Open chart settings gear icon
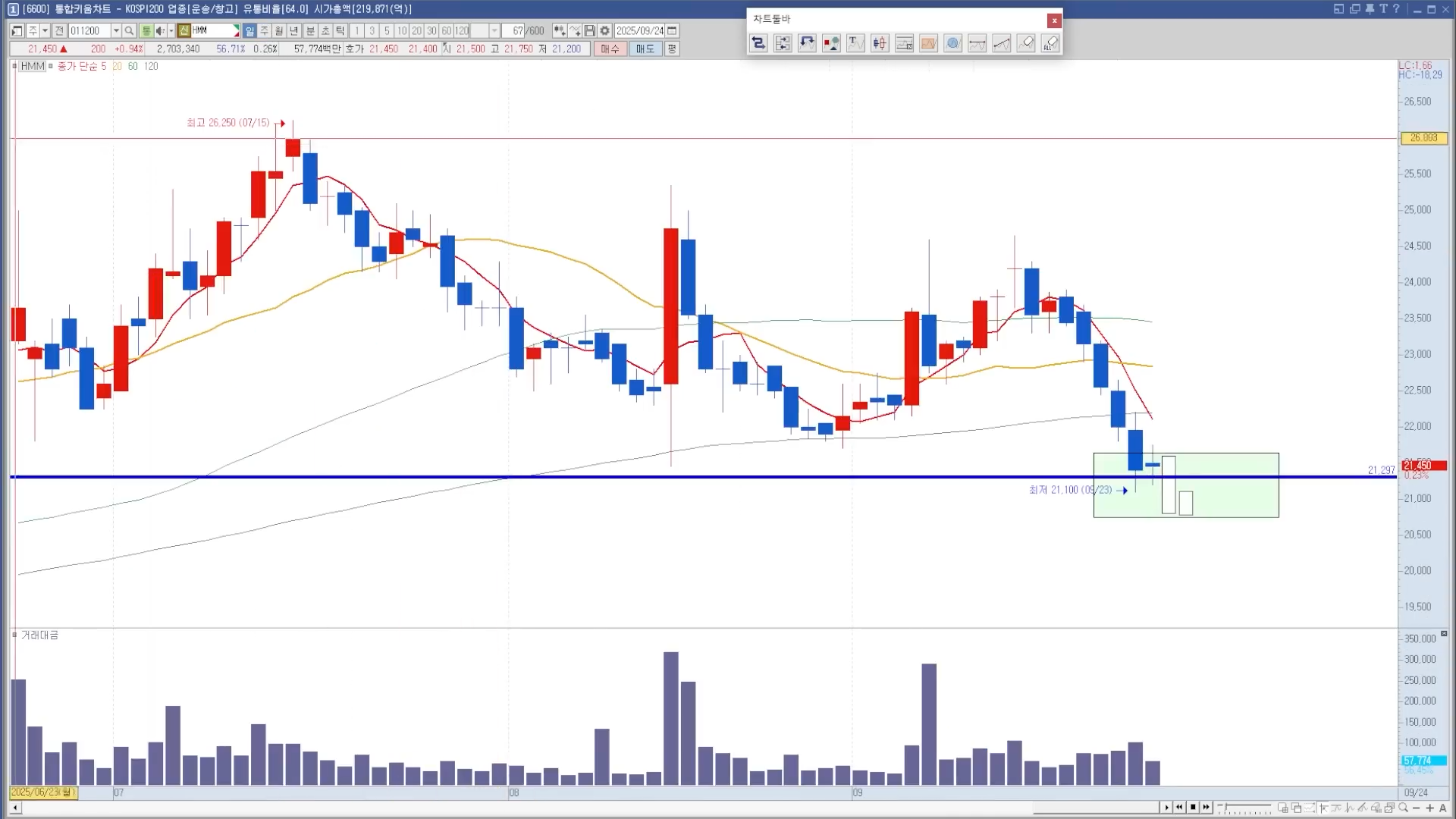Viewport: 1456px width, 819px height. 604,30
